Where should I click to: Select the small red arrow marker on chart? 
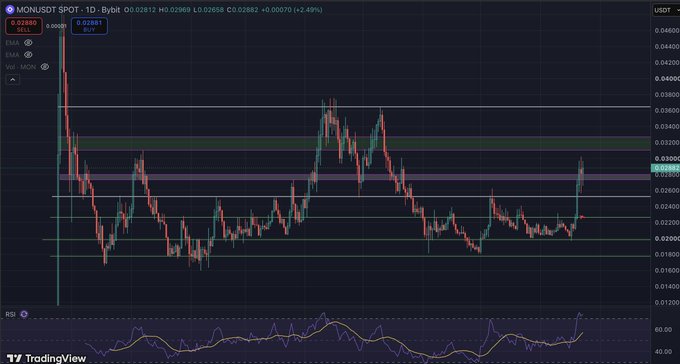[583, 216]
